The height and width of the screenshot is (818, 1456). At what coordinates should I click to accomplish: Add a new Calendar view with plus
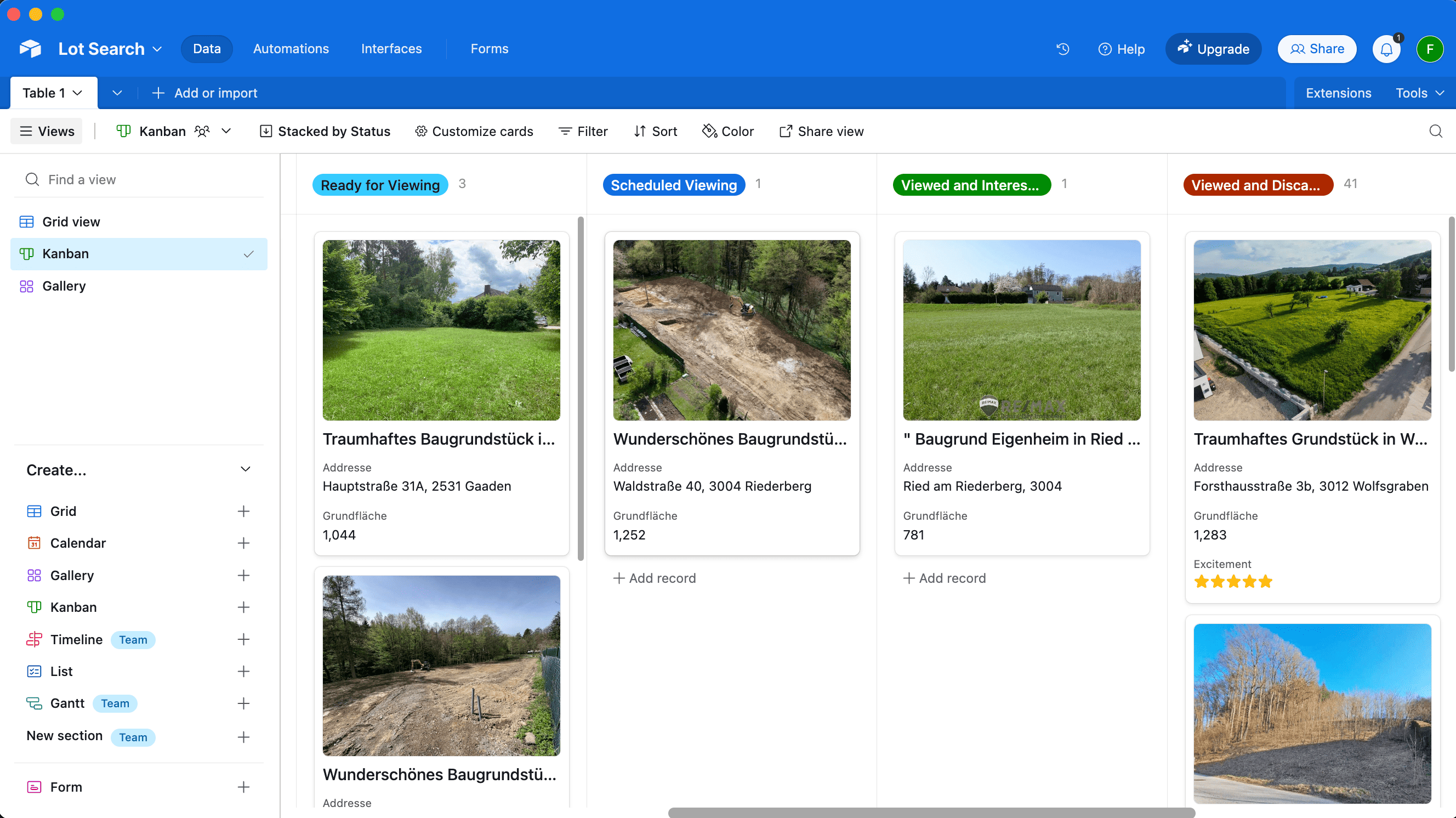(x=243, y=543)
